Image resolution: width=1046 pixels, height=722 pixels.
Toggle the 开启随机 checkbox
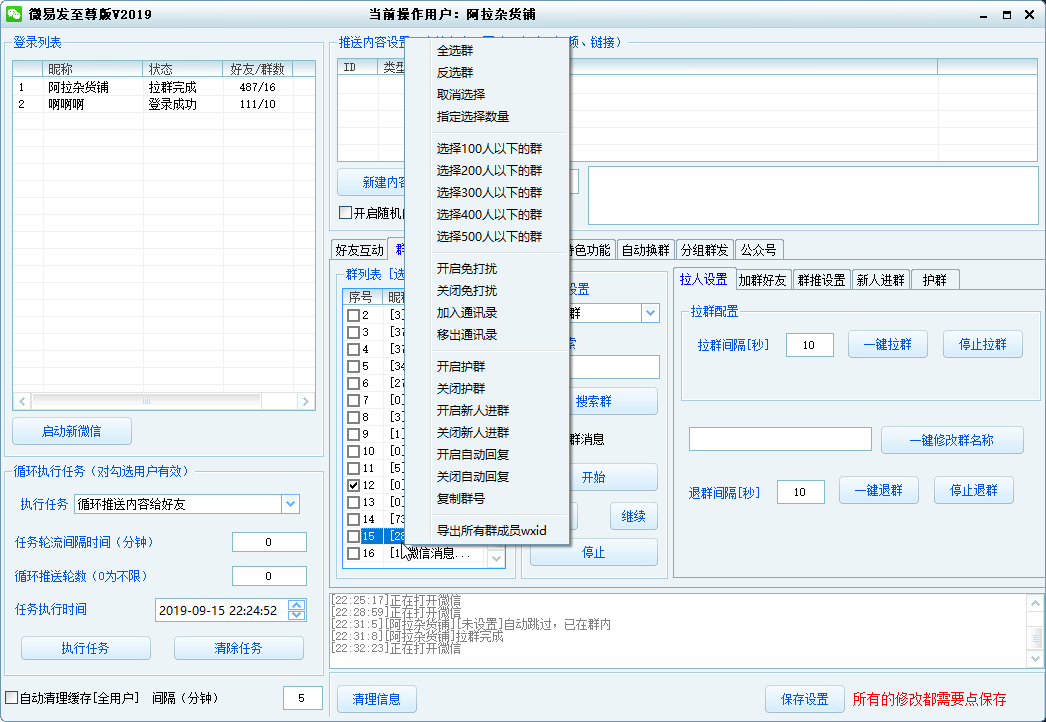346,213
